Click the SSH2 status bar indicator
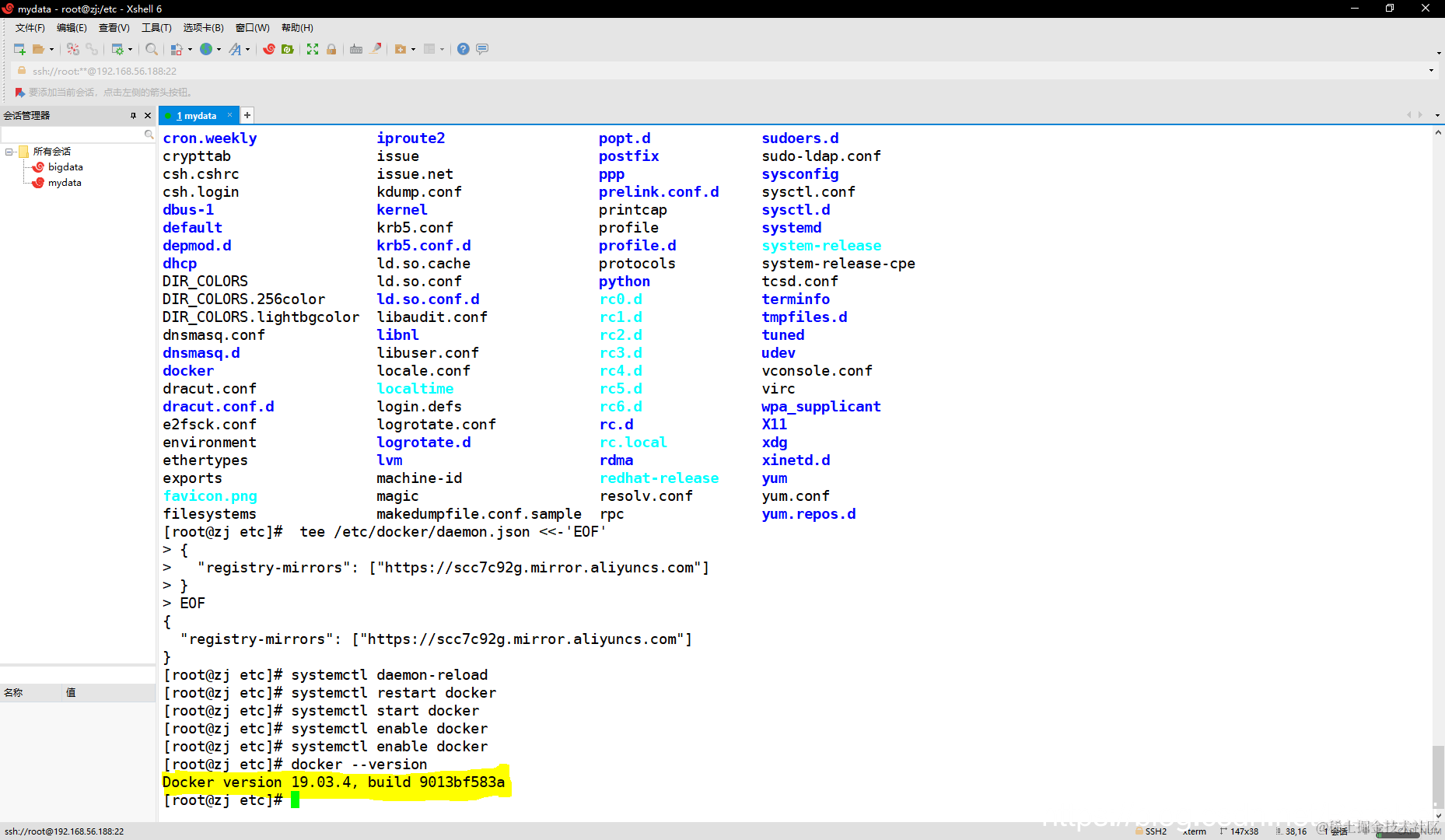 tap(1152, 831)
